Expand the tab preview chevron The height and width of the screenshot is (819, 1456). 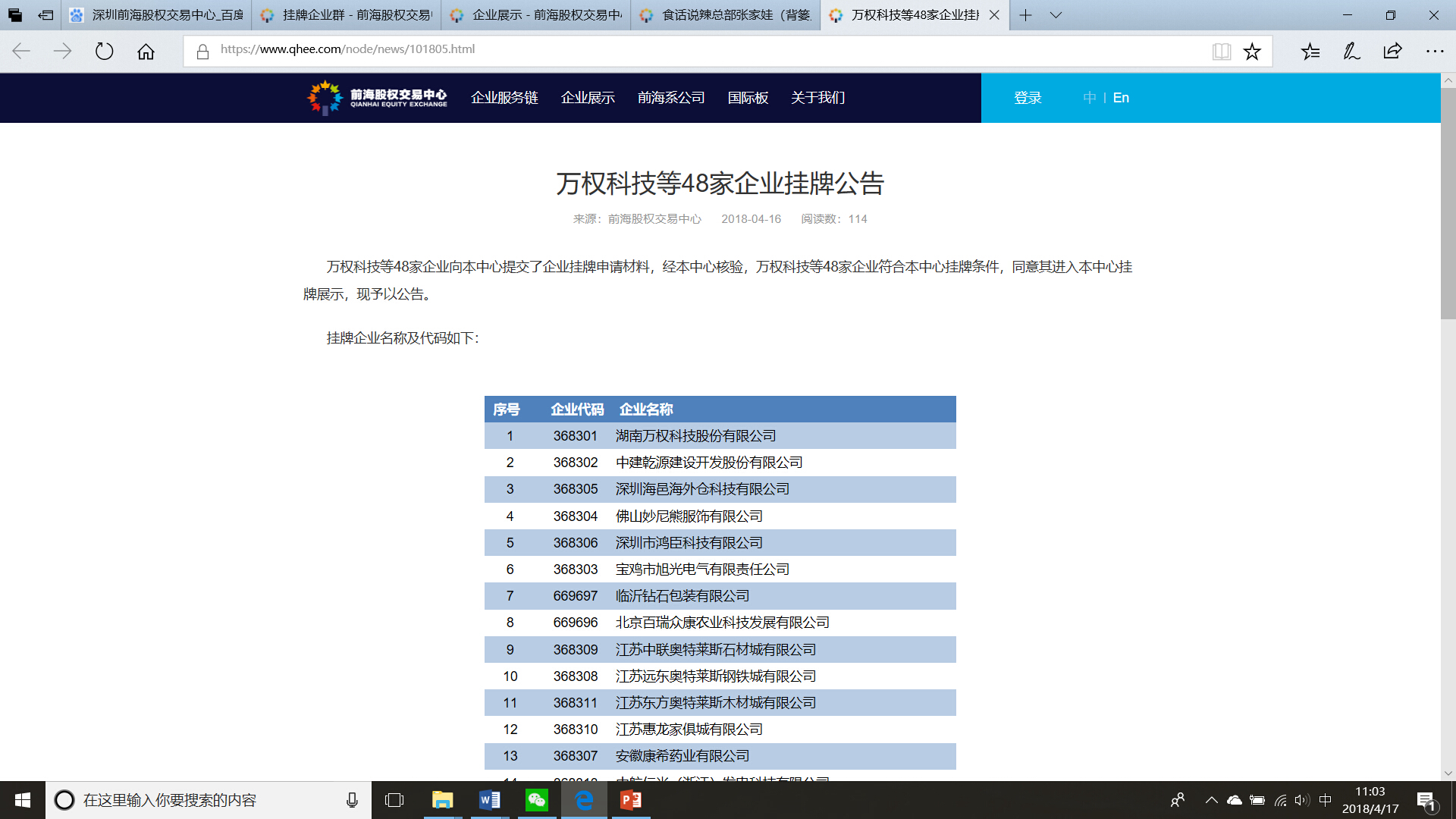1056,15
